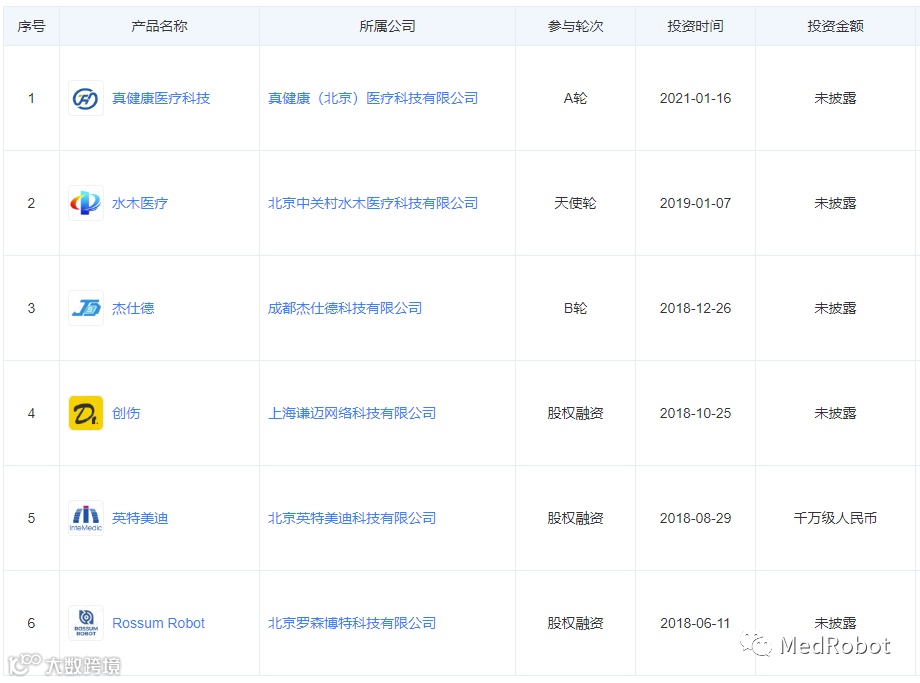The image size is (920, 683).
Task: Open the 真健康医疗科技 product link
Action: coord(161,98)
